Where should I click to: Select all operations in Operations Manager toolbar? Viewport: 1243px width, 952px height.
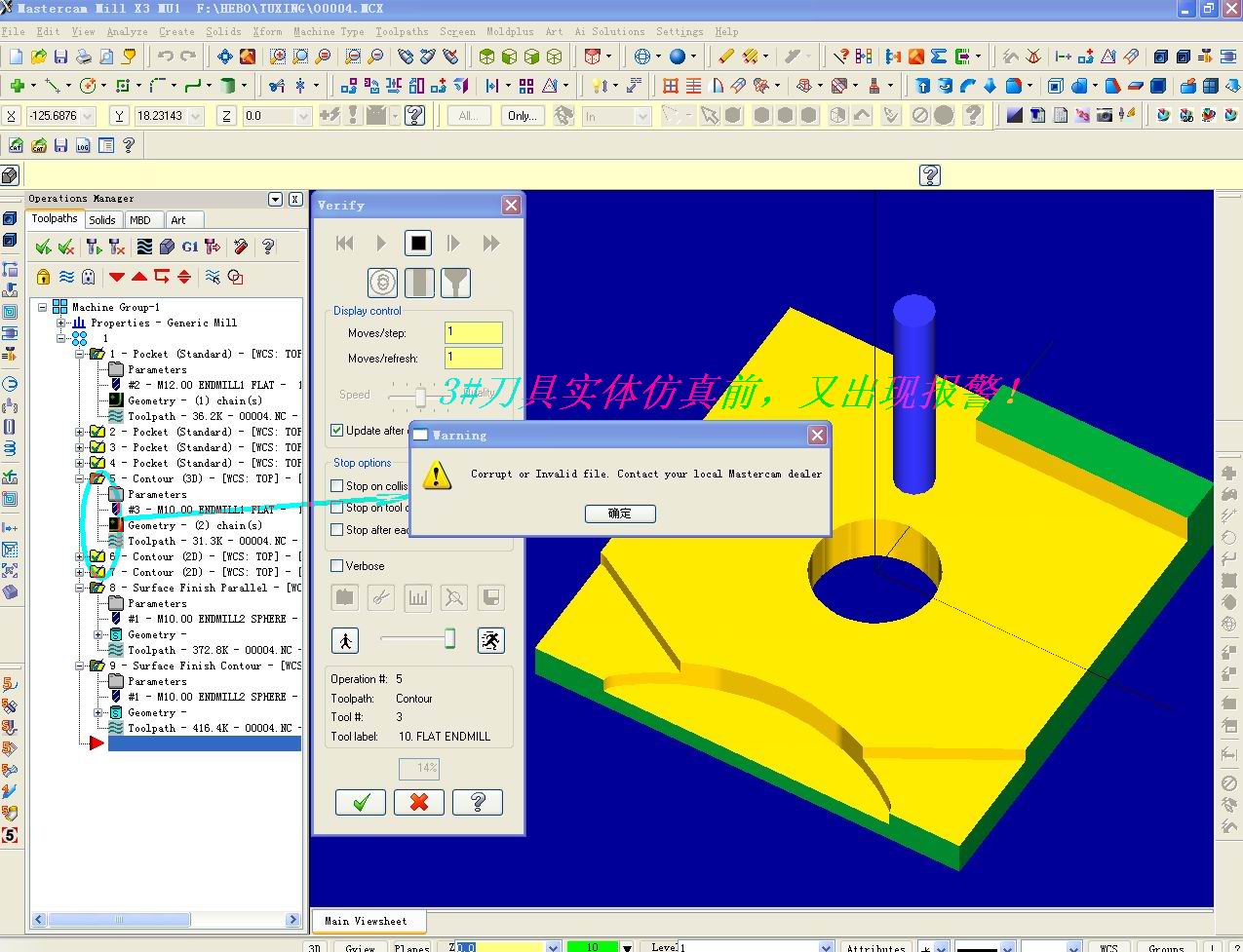coord(43,247)
